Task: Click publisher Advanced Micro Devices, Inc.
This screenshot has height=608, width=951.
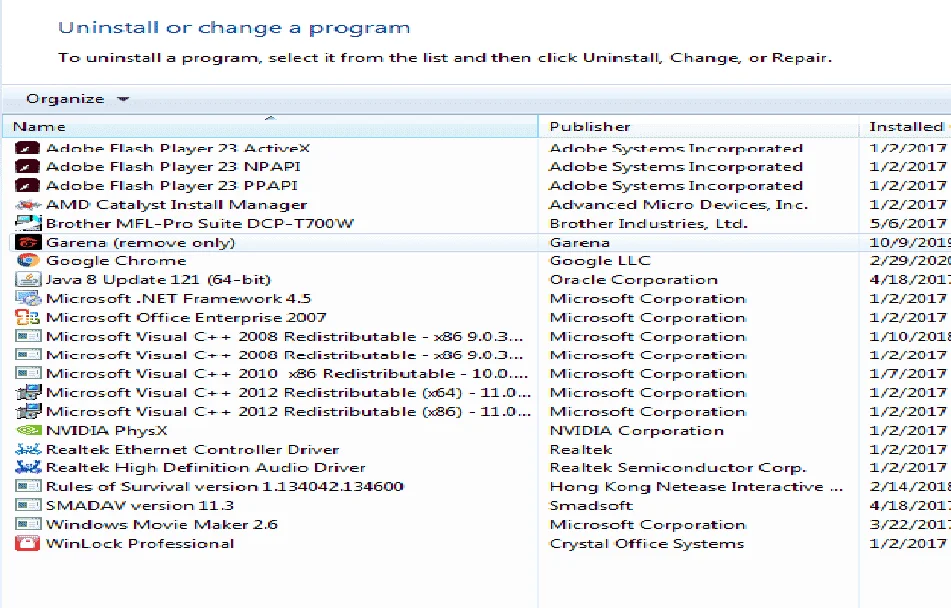Action: (x=678, y=204)
